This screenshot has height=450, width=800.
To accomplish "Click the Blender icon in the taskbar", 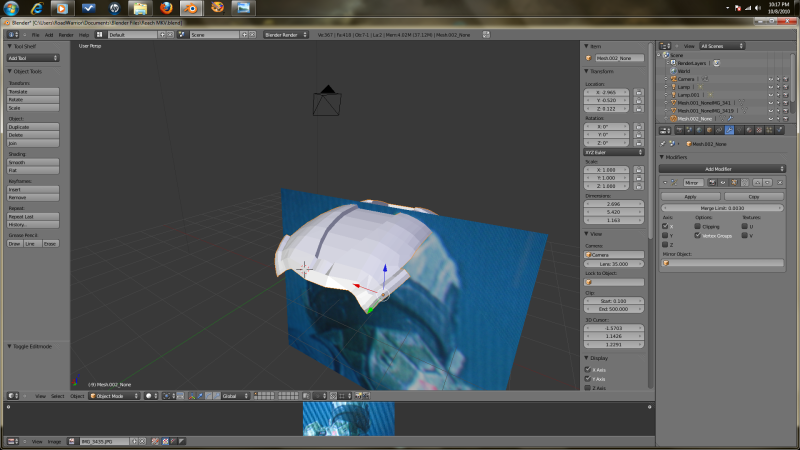I will 190,9.
